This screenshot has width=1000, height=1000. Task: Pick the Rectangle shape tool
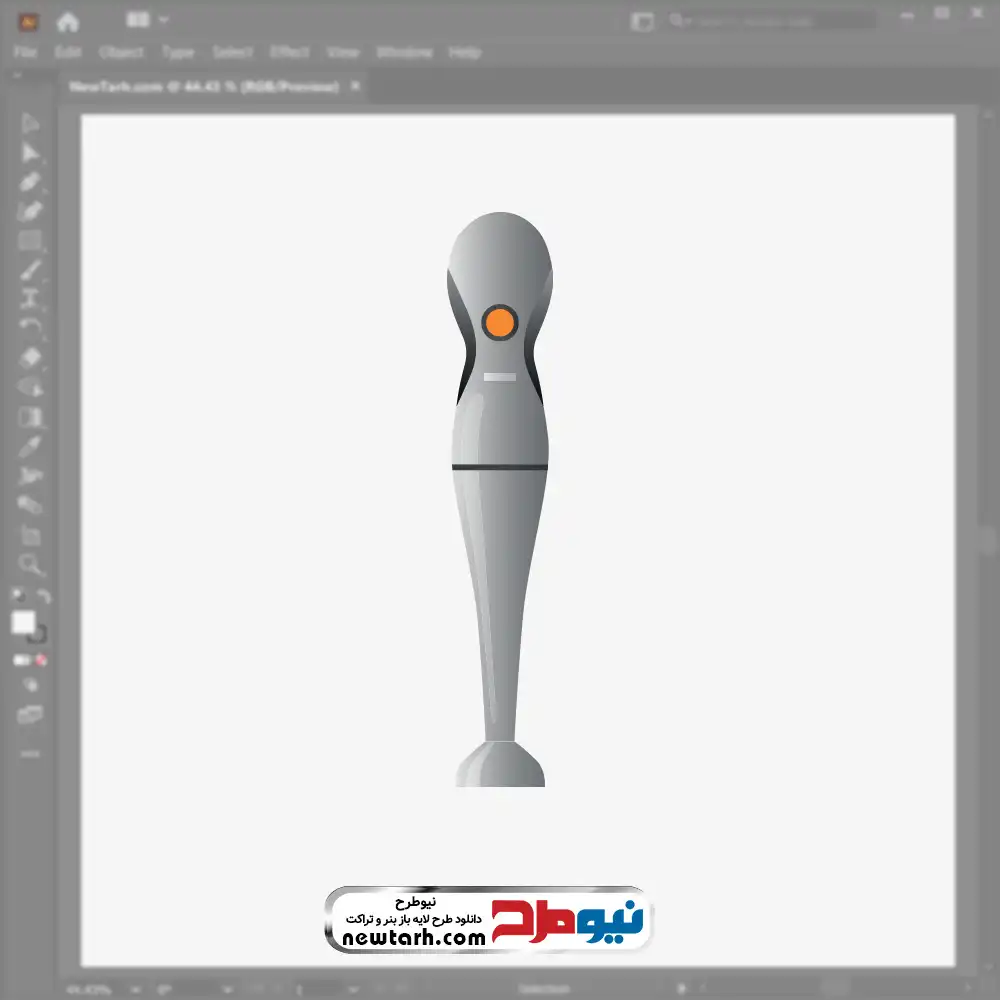(30, 241)
